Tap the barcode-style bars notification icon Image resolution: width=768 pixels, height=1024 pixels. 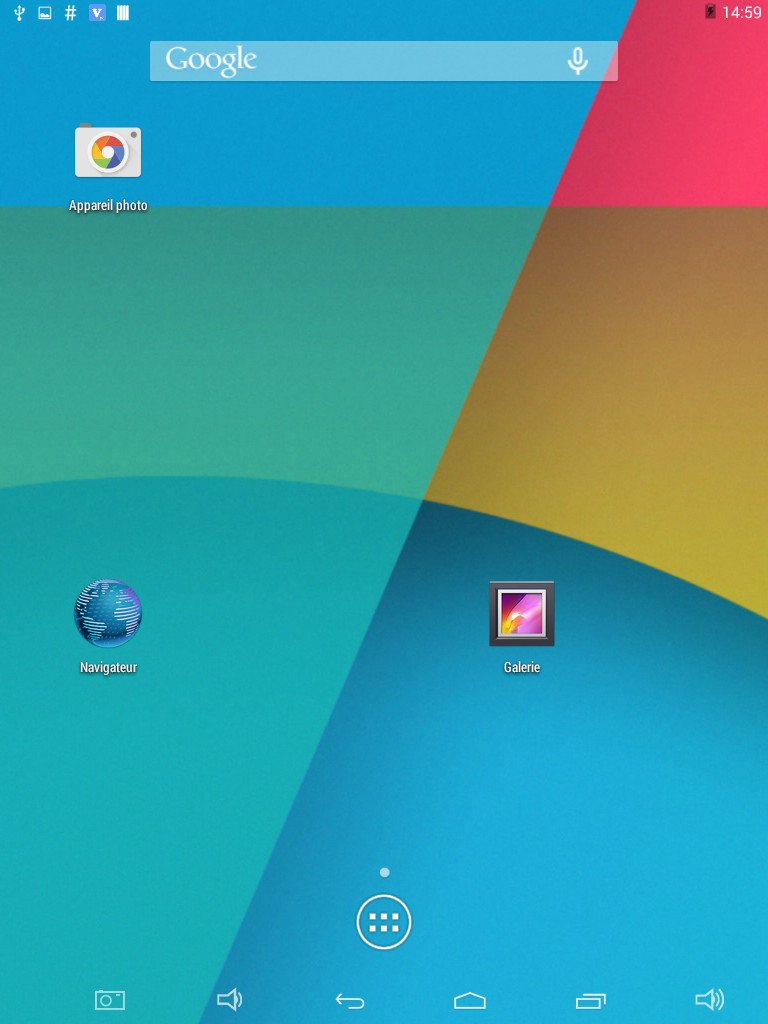(x=123, y=12)
